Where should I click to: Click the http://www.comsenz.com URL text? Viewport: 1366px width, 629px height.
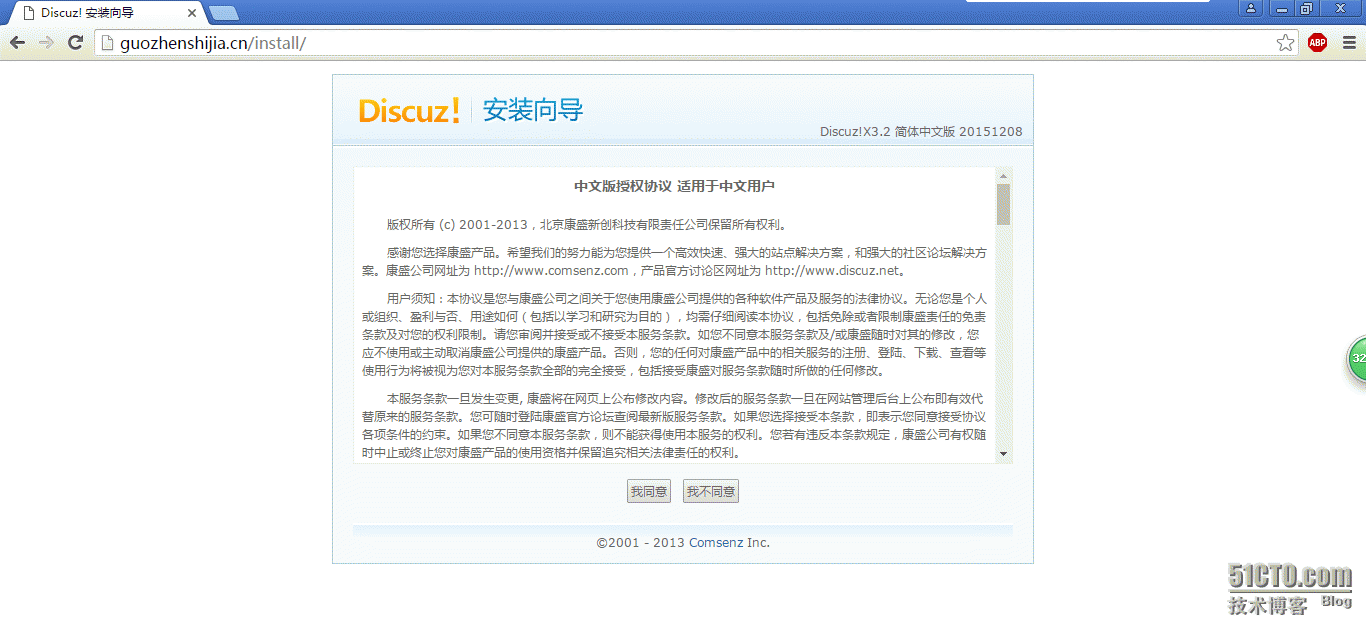[551, 270]
